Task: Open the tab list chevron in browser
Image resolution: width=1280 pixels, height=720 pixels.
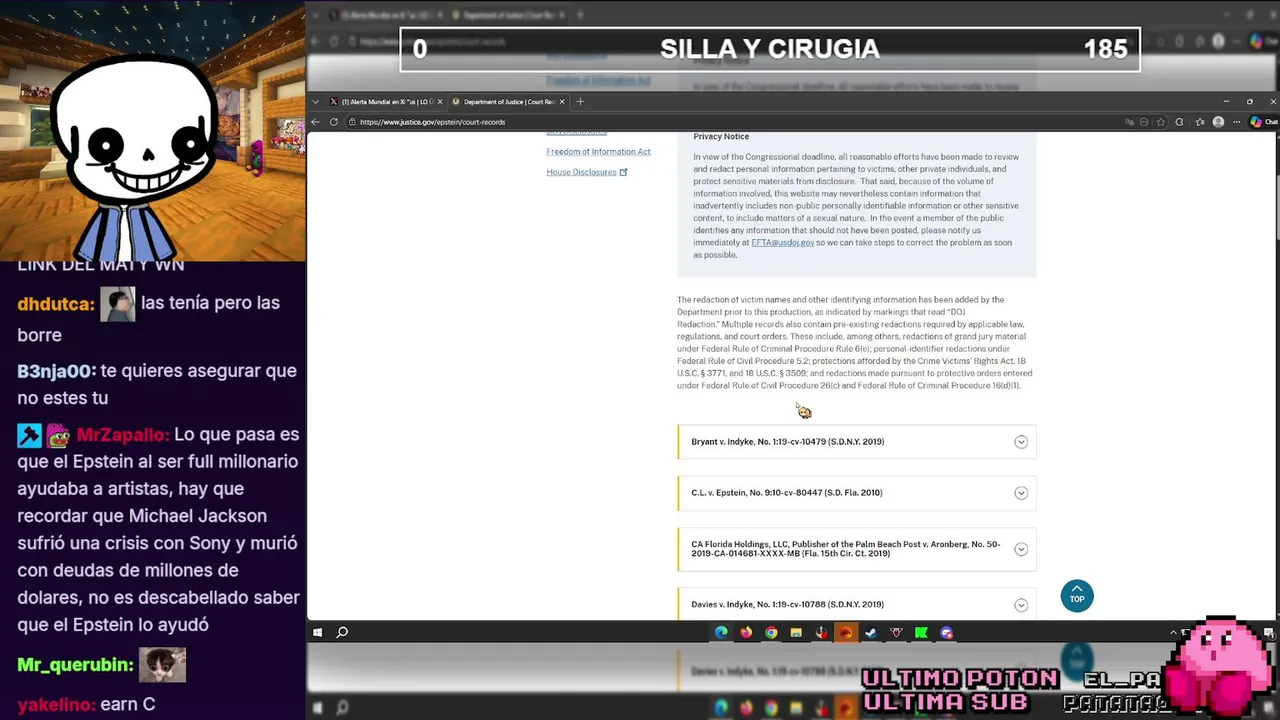Action: [316, 102]
